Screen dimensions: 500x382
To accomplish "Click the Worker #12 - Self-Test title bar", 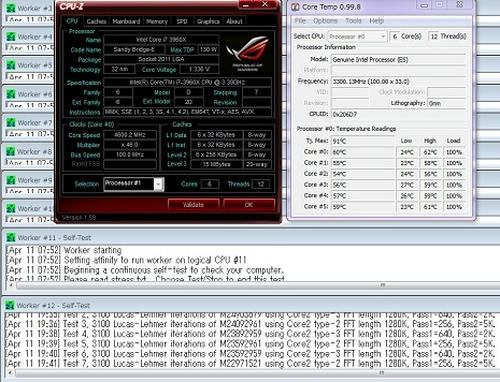I will (x=251, y=305).
